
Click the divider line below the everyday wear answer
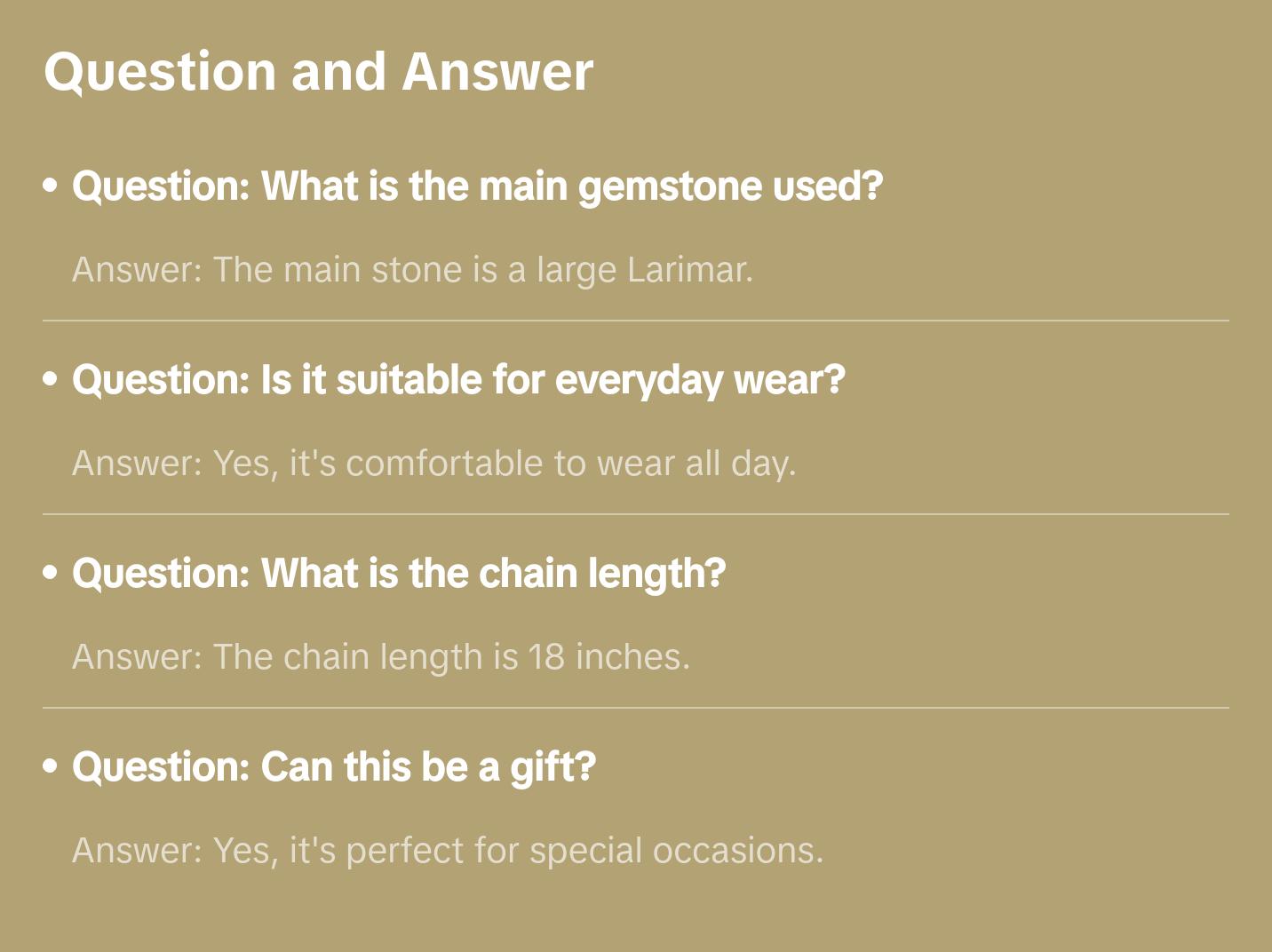pos(636,514)
